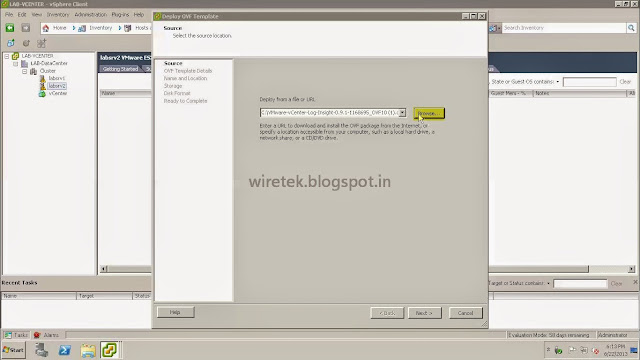Click the Alarms red icon in status bar
The image size is (640, 360).
pyautogui.click(x=37, y=335)
